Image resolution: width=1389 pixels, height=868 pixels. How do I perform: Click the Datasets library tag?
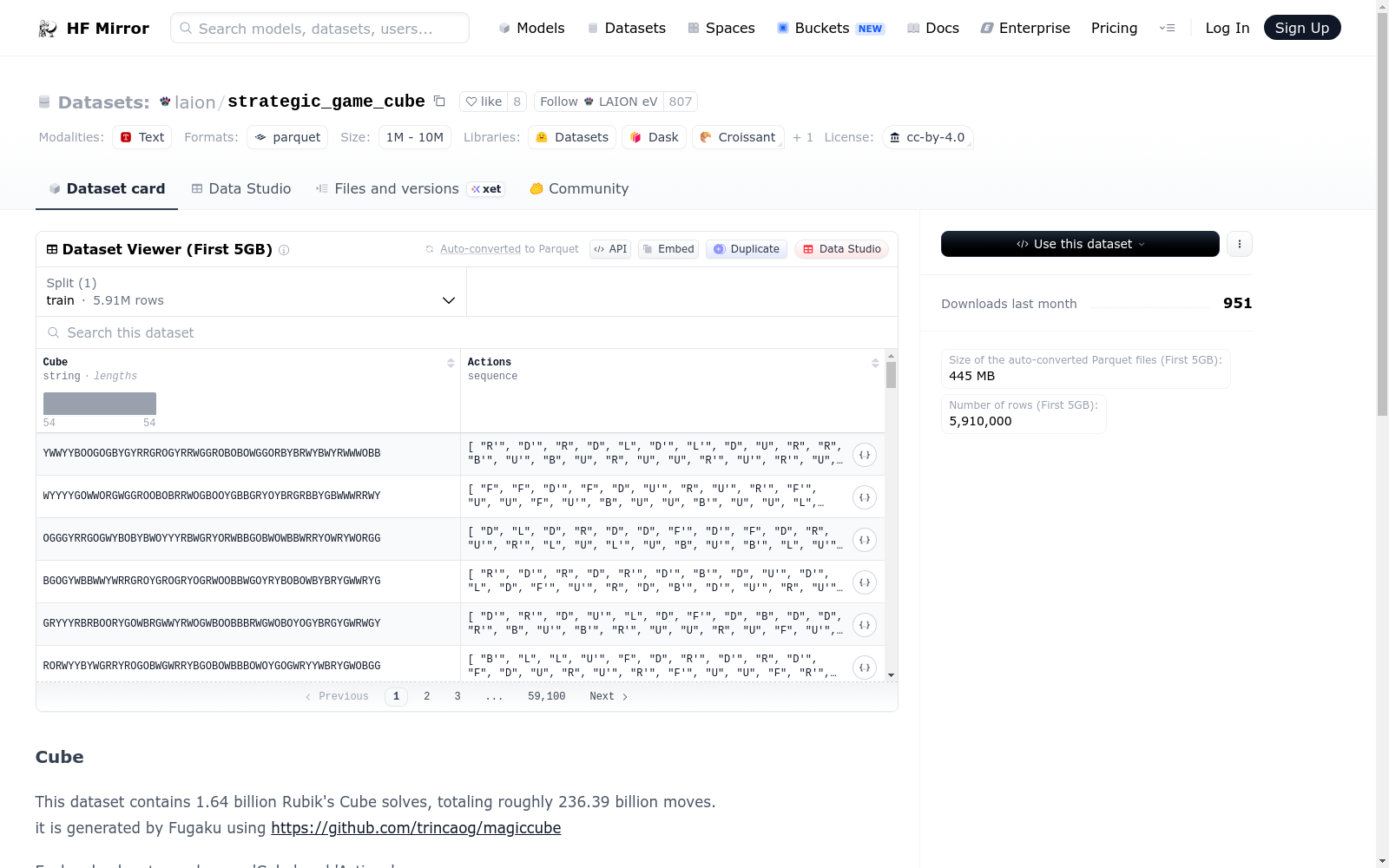pos(572,137)
